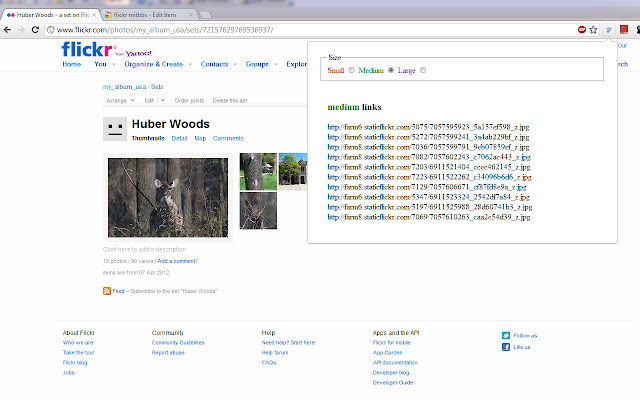Open the house and trees thumbnail
This screenshot has height=400, width=640.
click(293, 171)
